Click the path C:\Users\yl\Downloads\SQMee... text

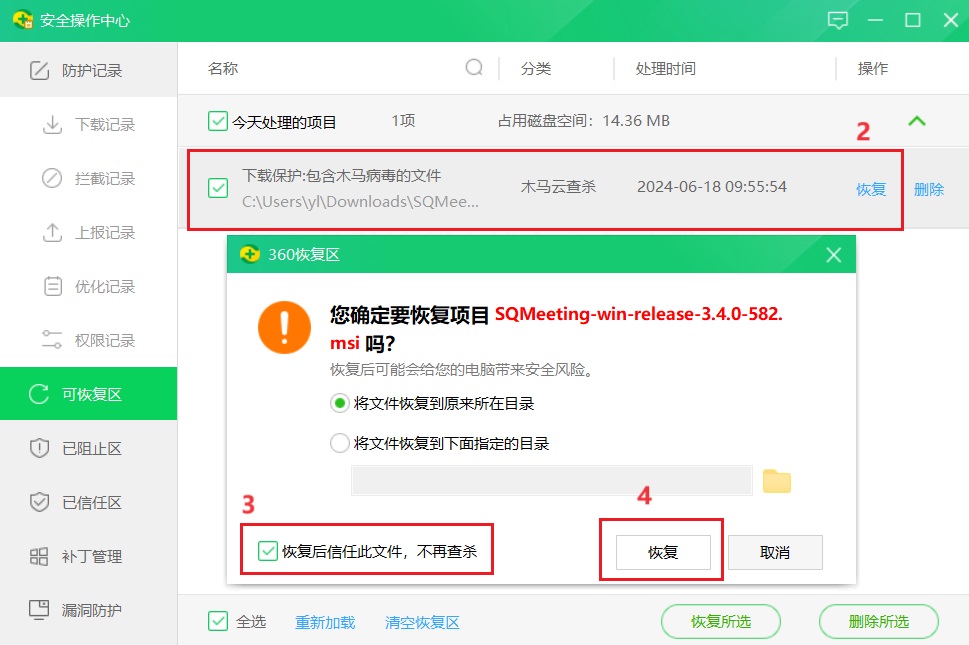point(360,202)
